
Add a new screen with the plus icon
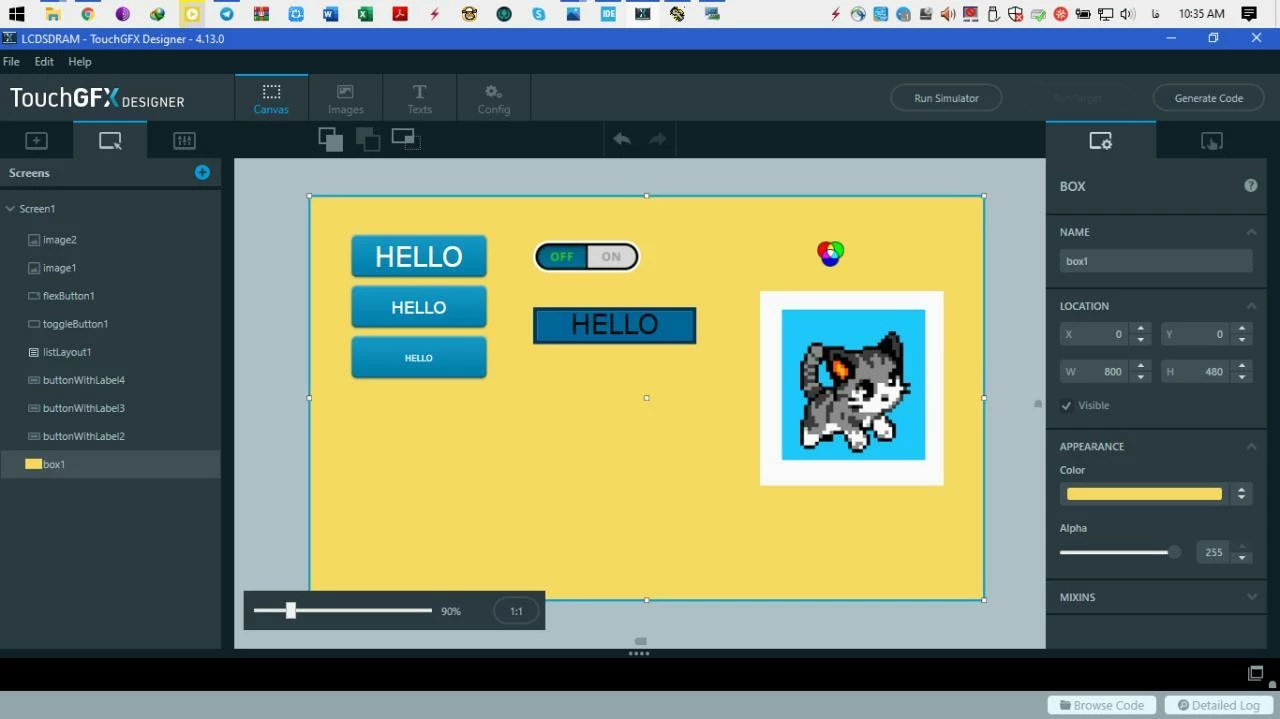pos(202,173)
